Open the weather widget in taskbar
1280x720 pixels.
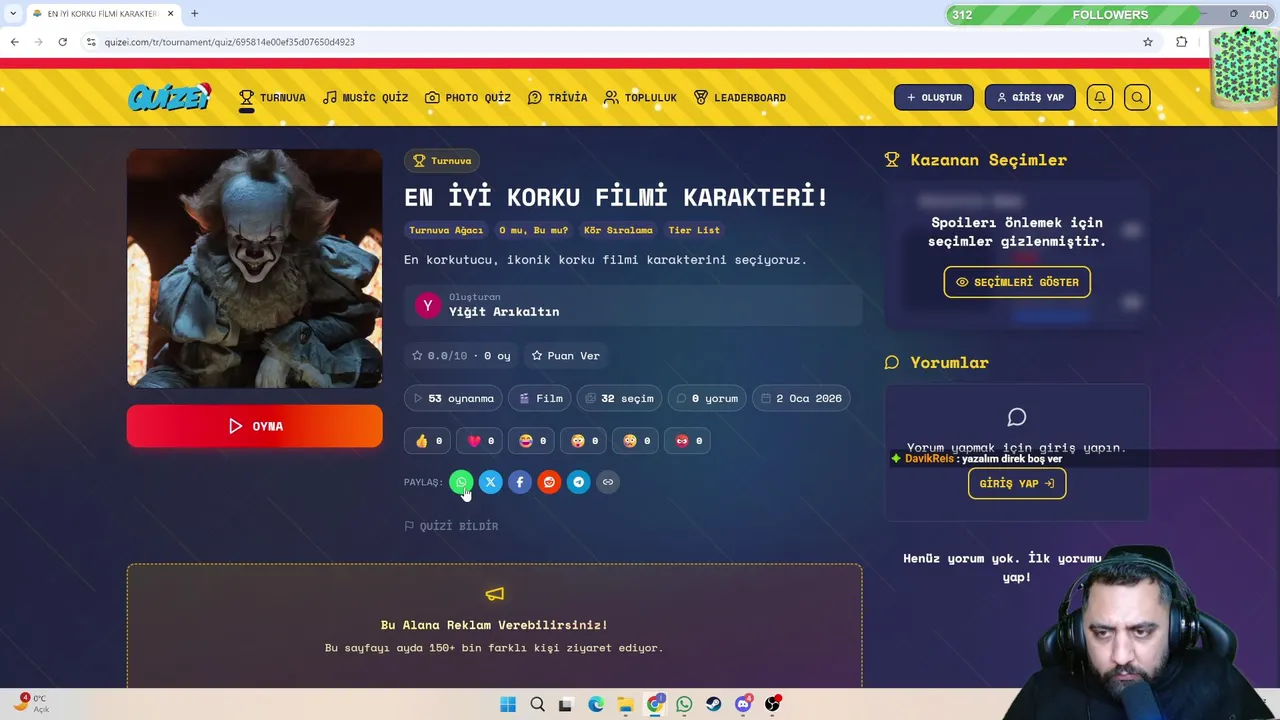(32, 703)
